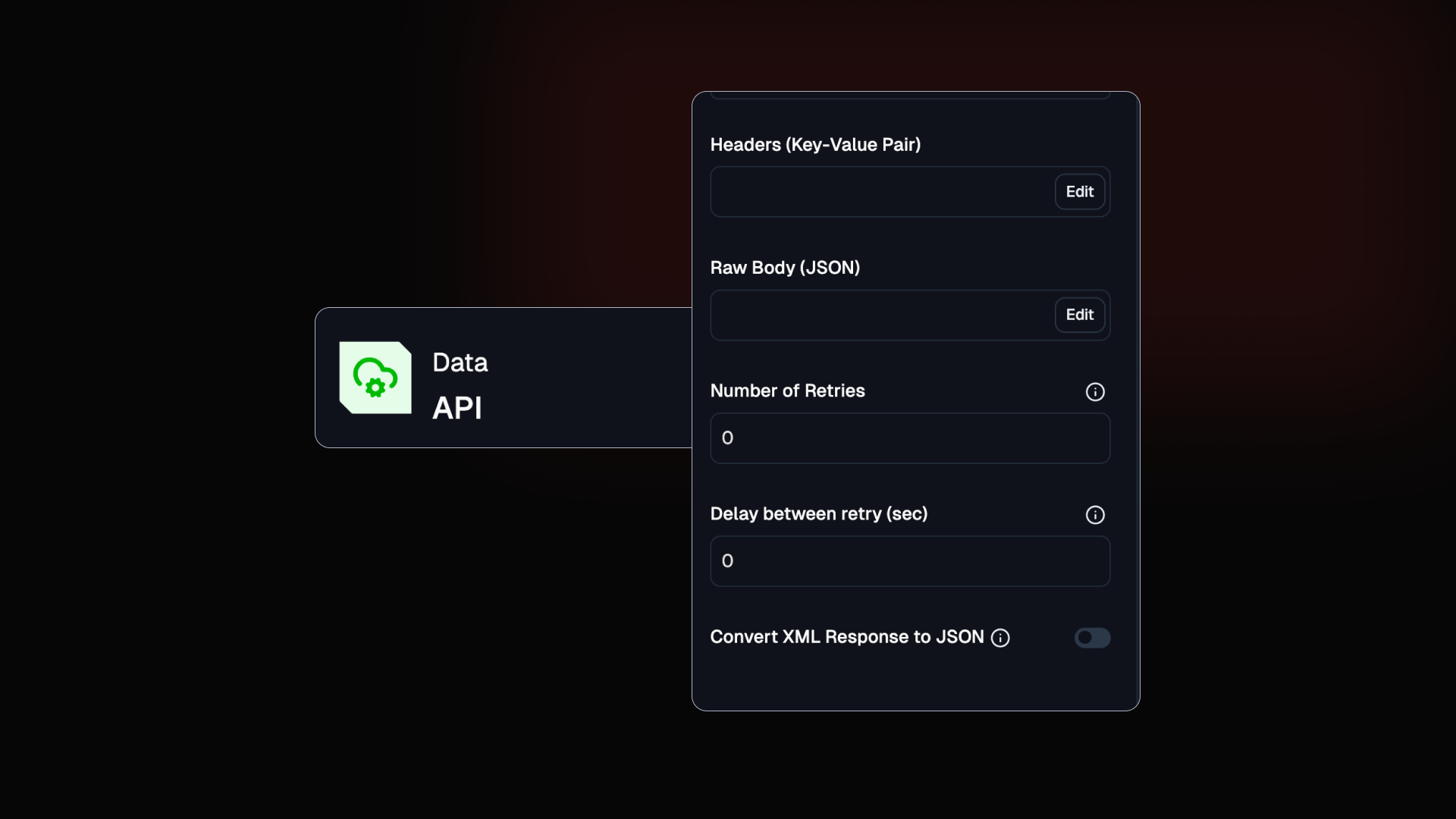1456x819 pixels.
Task: Show info for Convert XML Response to JSON
Action: click(1000, 638)
